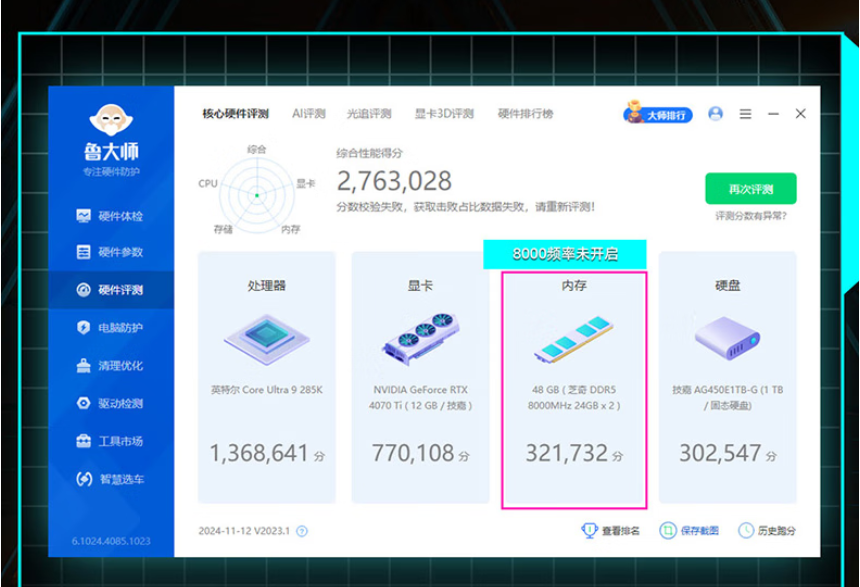
Task: Switch to the AI评测 tab
Action: tap(309, 114)
